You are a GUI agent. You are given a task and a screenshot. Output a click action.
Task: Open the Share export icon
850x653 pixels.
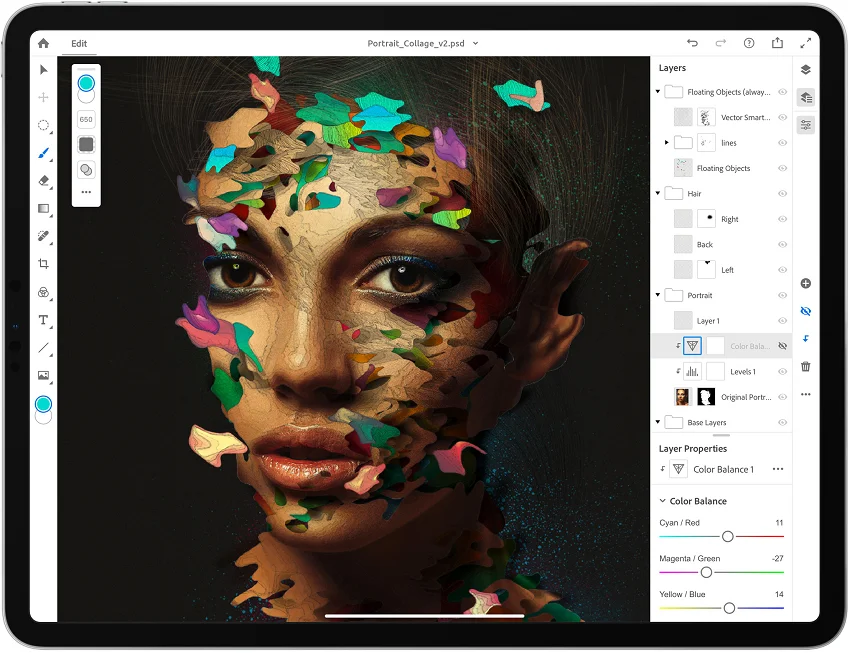click(x=777, y=43)
